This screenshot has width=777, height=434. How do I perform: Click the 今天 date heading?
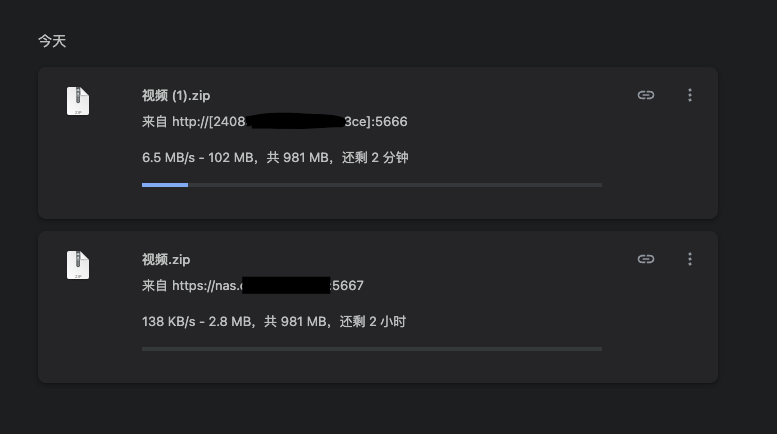pyautogui.click(x=52, y=41)
